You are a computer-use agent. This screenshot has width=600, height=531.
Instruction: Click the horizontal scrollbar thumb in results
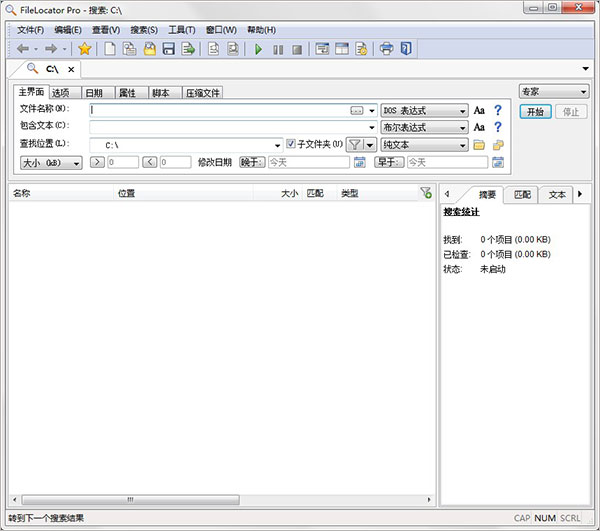point(130,500)
